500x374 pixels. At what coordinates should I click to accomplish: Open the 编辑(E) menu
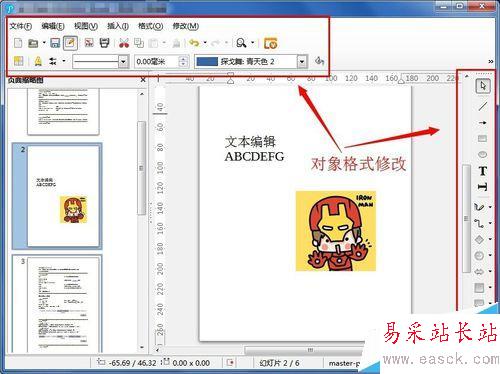53,26
